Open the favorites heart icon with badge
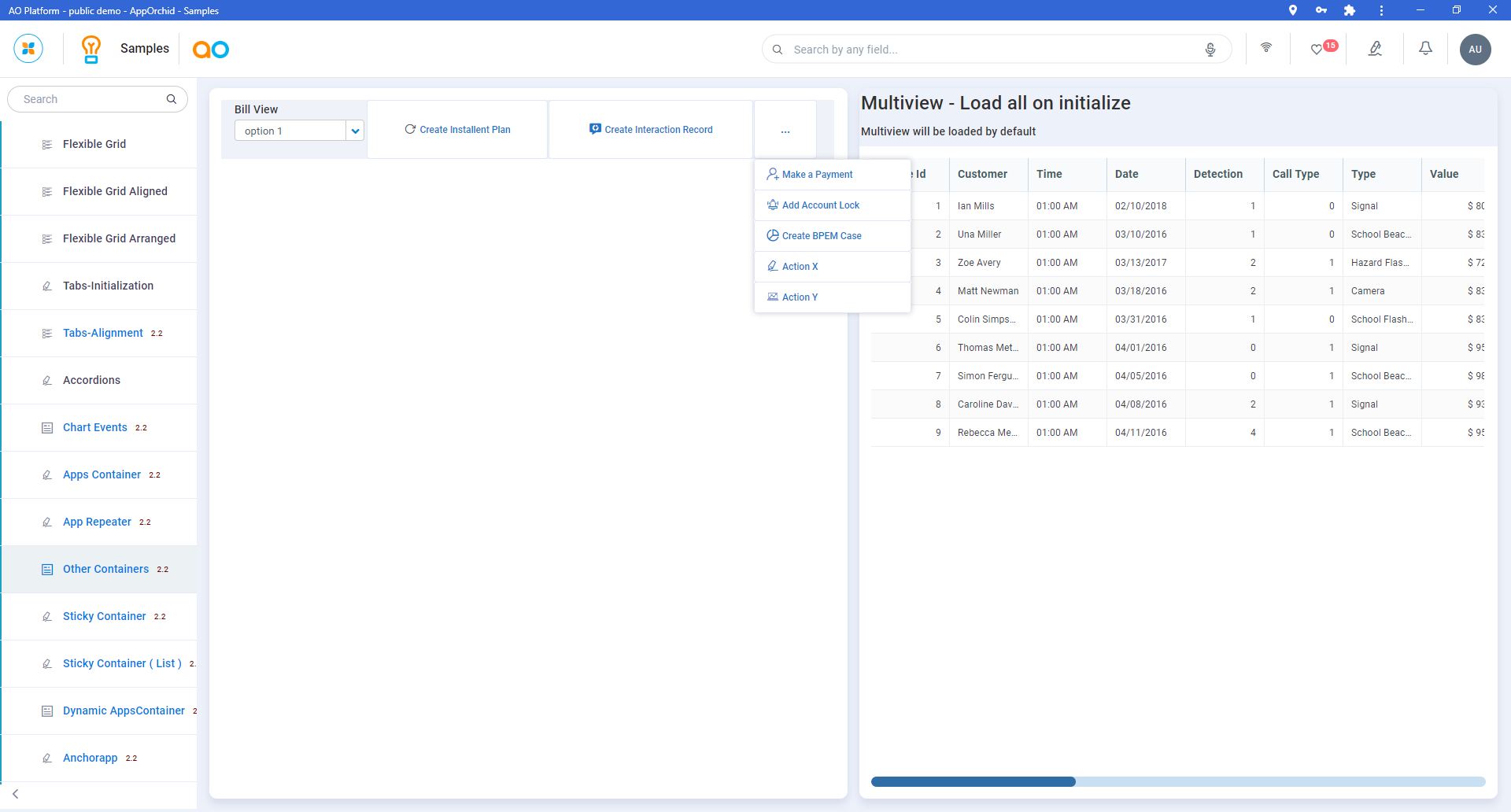The image size is (1511, 812). point(1317,50)
